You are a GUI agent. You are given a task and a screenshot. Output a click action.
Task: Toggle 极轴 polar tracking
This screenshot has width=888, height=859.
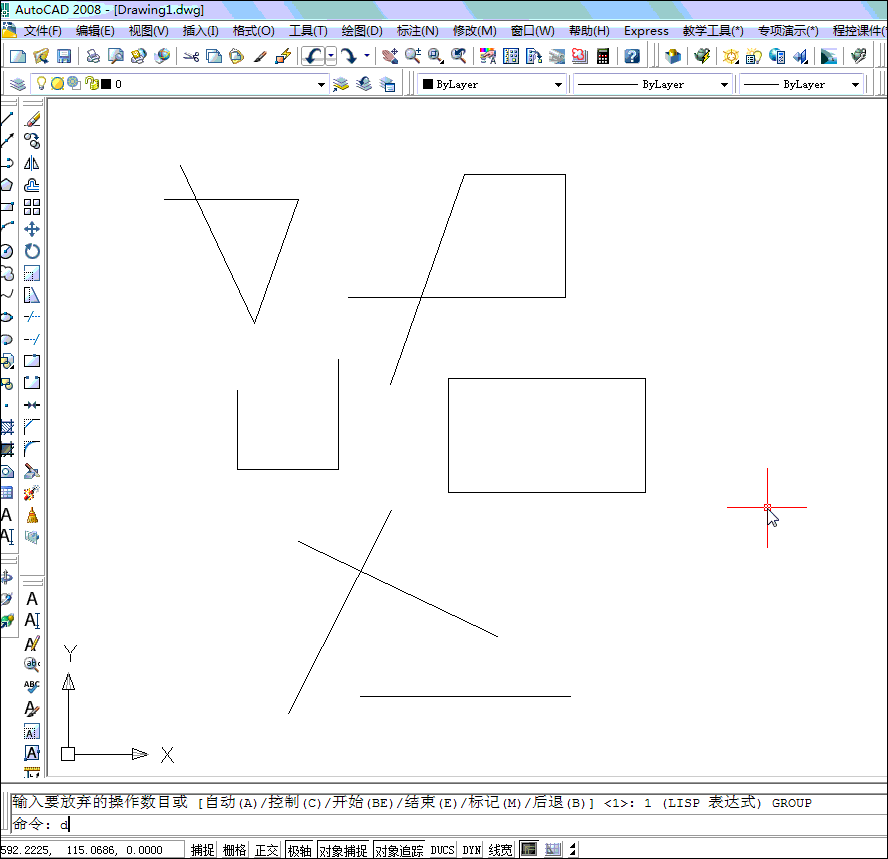pos(300,850)
